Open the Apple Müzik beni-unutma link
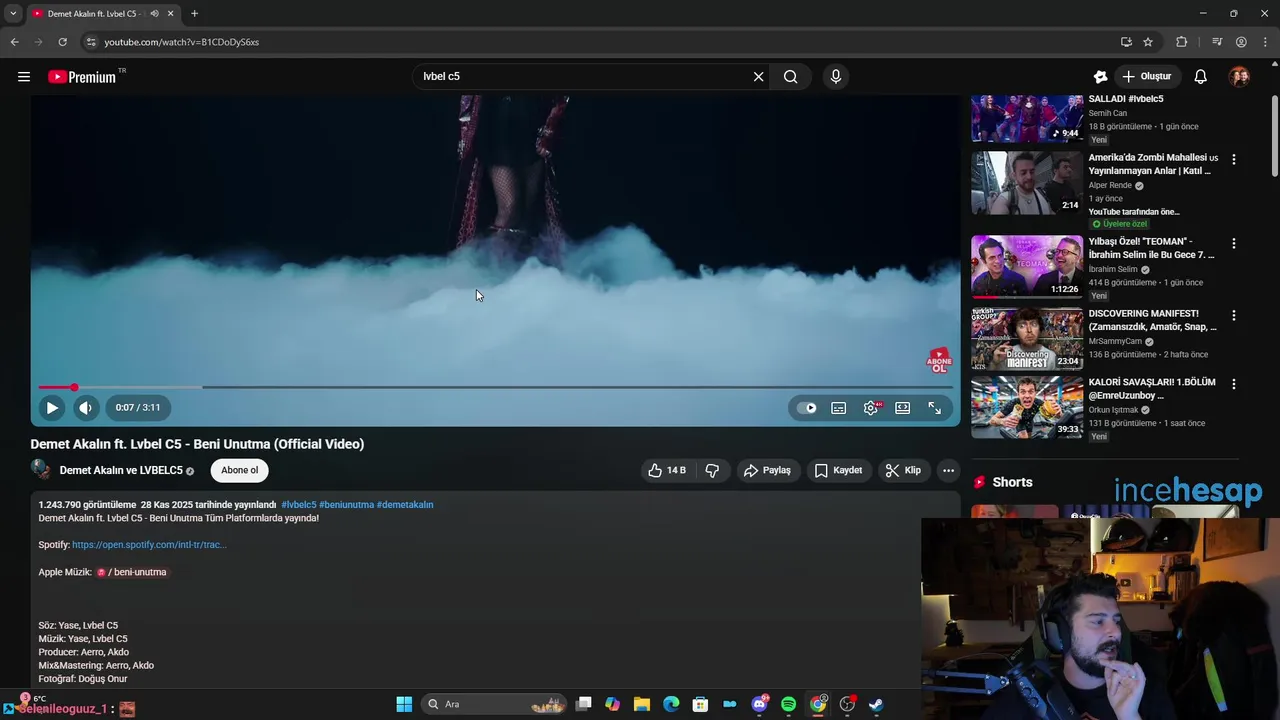 pos(132,572)
